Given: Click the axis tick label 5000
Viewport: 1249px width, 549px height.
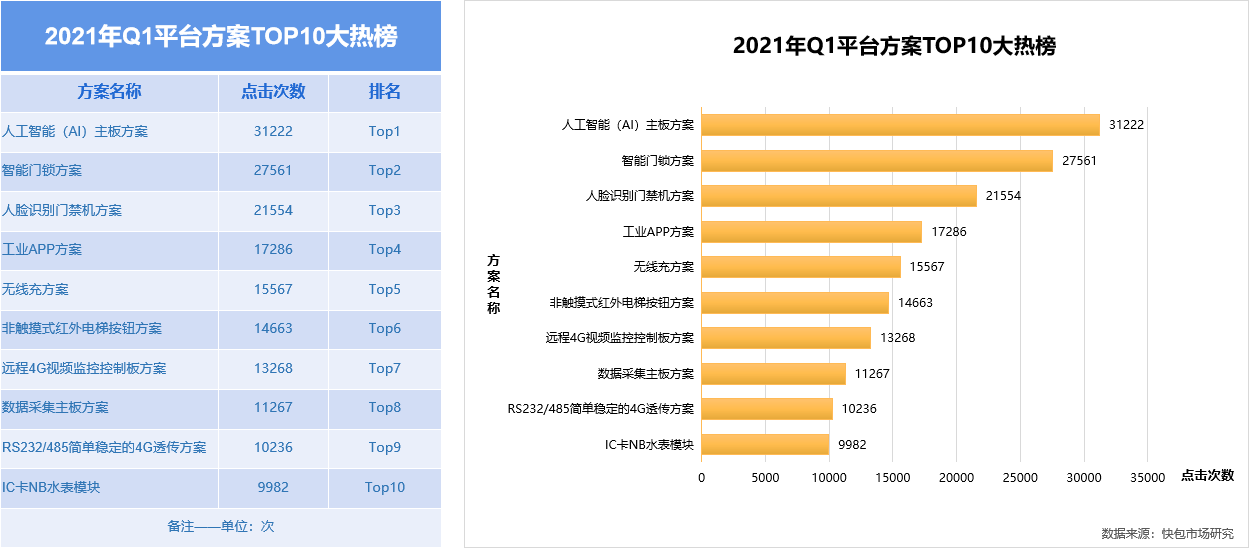Looking at the screenshot, I should coord(765,478).
